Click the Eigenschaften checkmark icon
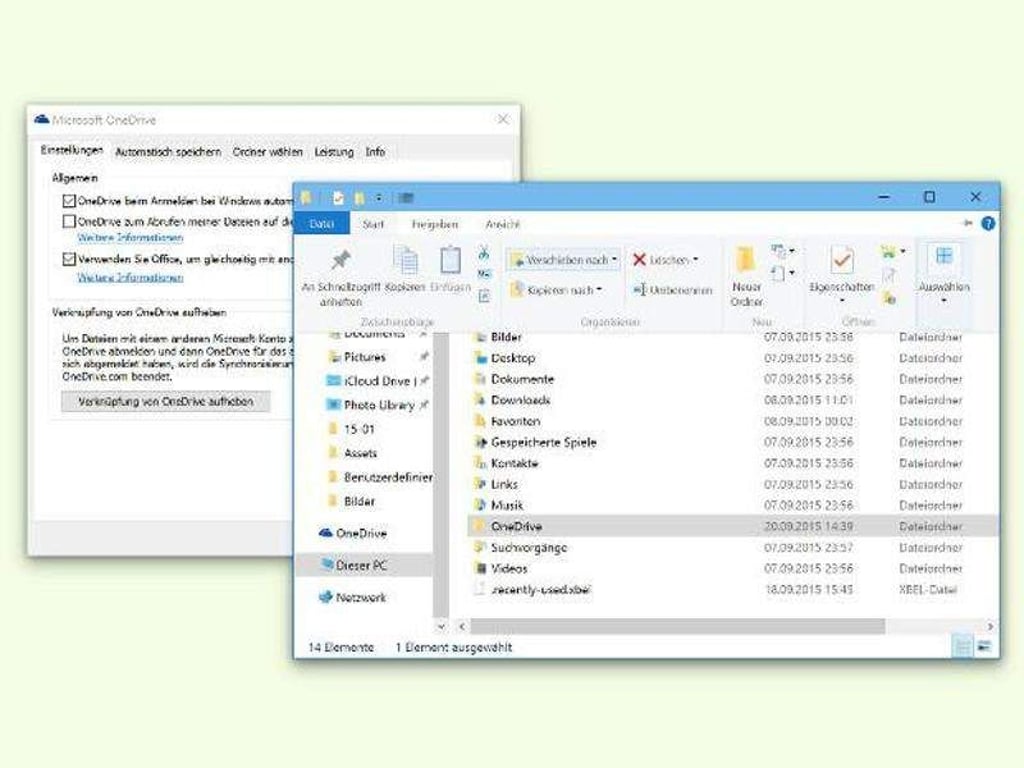1024x768 pixels. click(842, 260)
